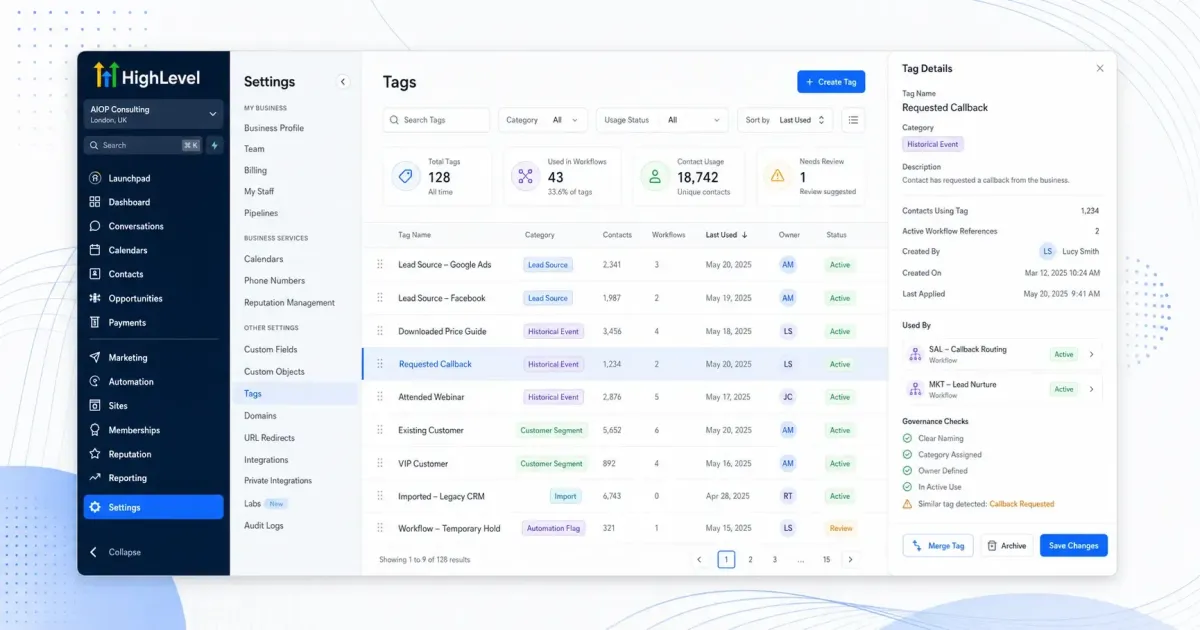
Task: Click drag handle for VIP Customer row
Action: click(380, 464)
